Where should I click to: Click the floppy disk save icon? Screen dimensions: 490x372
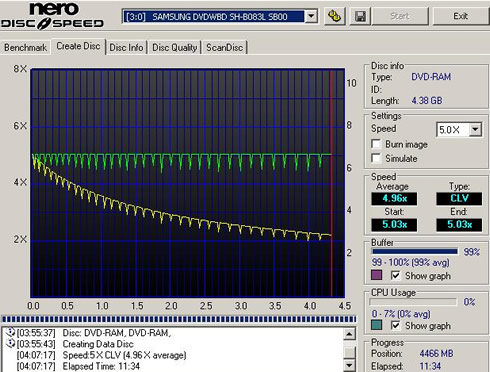pos(360,16)
